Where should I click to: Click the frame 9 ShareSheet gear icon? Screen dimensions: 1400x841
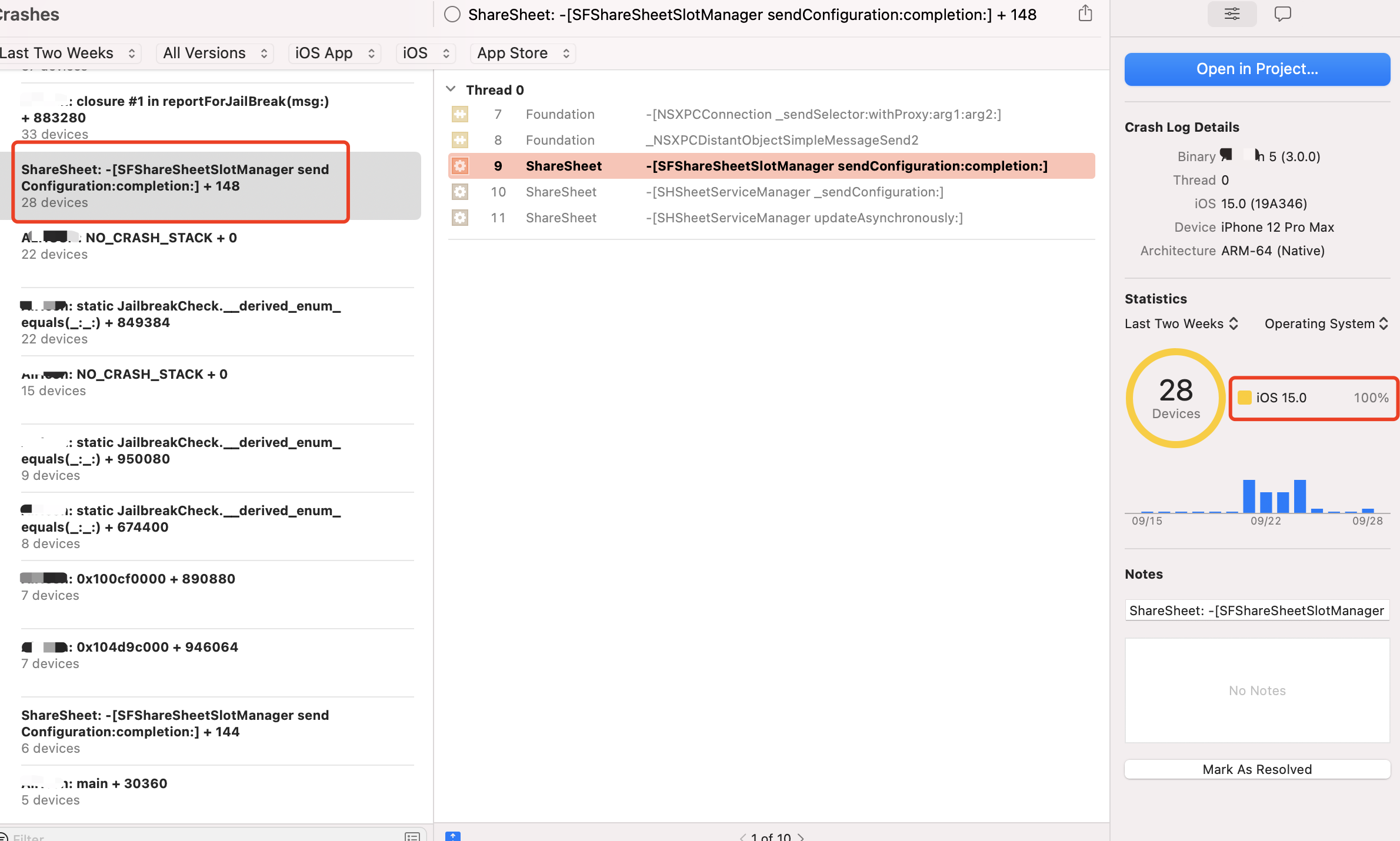click(460, 166)
